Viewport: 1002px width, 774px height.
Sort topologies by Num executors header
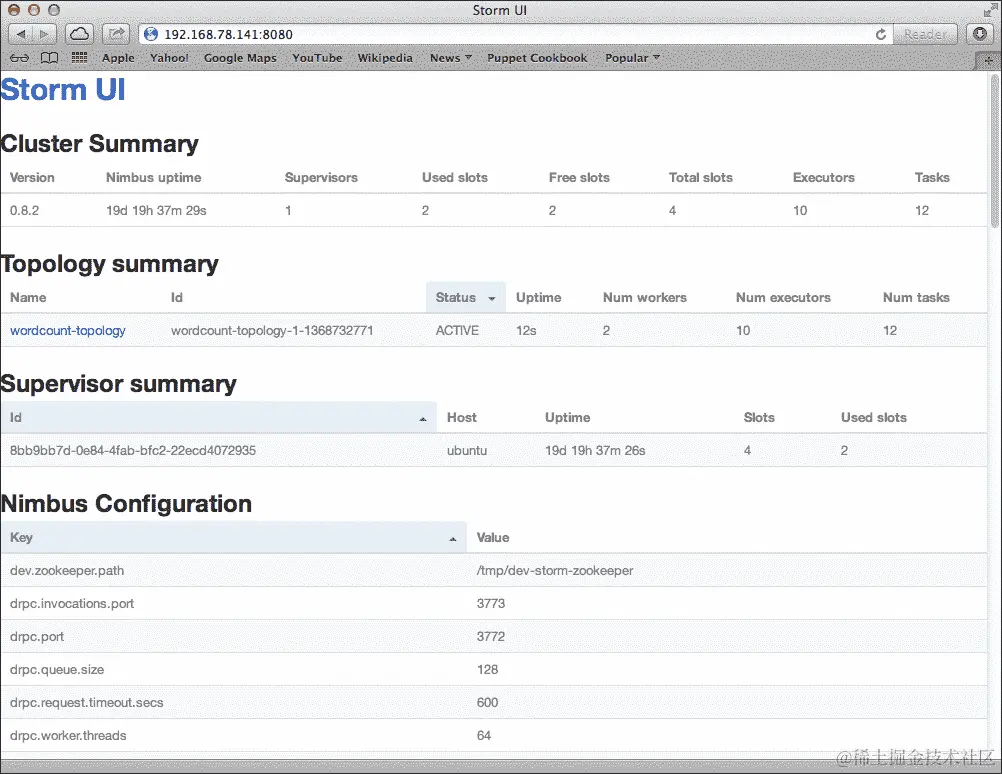point(783,297)
